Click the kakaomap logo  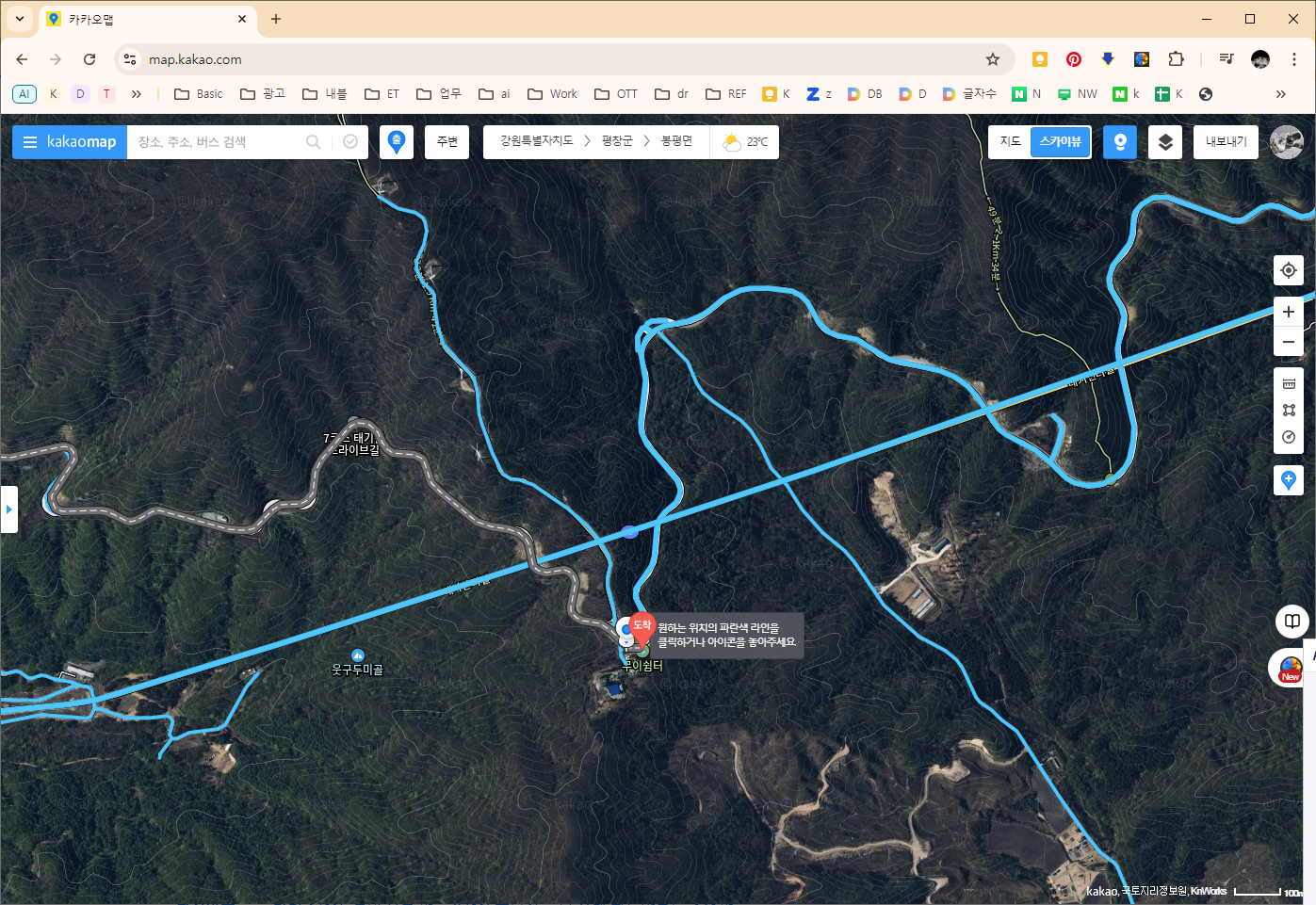(x=81, y=142)
